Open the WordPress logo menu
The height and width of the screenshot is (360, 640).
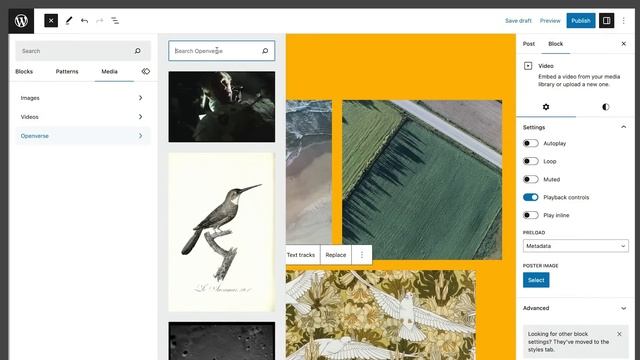pos(21,21)
